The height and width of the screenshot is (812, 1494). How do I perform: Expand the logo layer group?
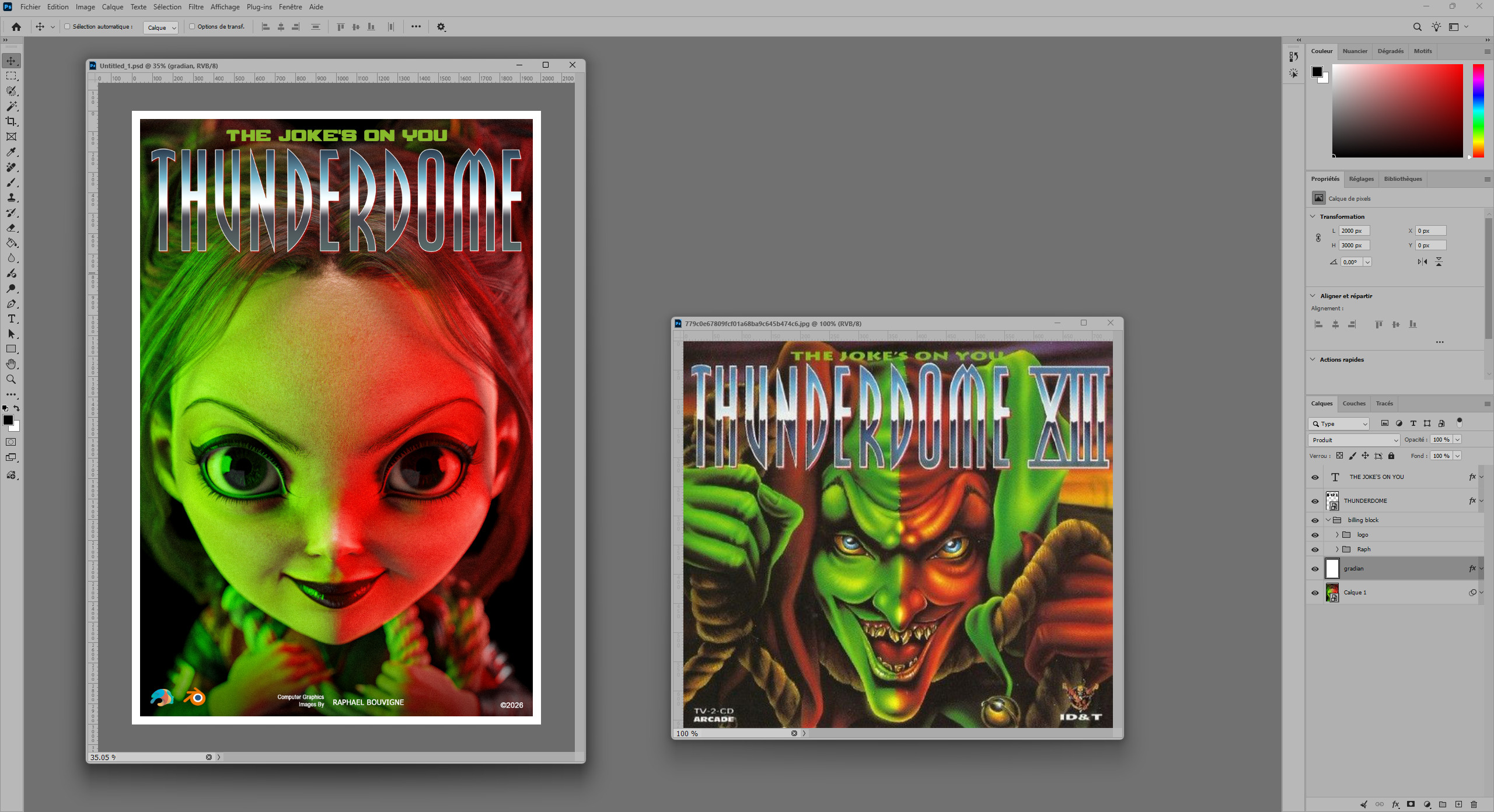pyautogui.click(x=1337, y=535)
